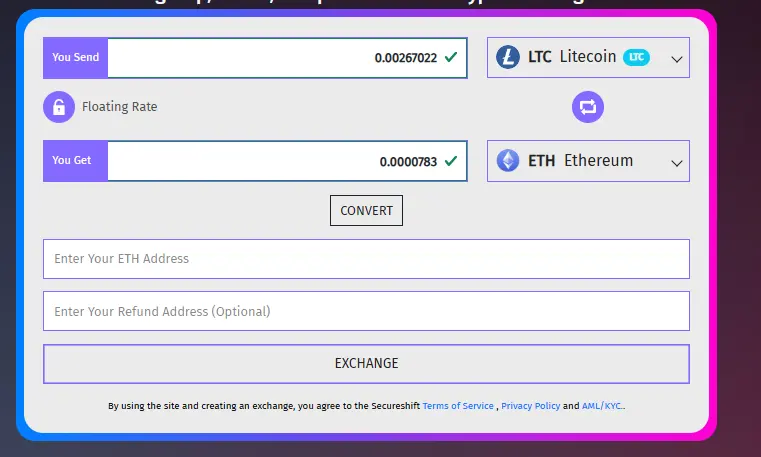Screen dimensions: 761x457
Task: Click the EXCHANGE button
Action: [366, 364]
